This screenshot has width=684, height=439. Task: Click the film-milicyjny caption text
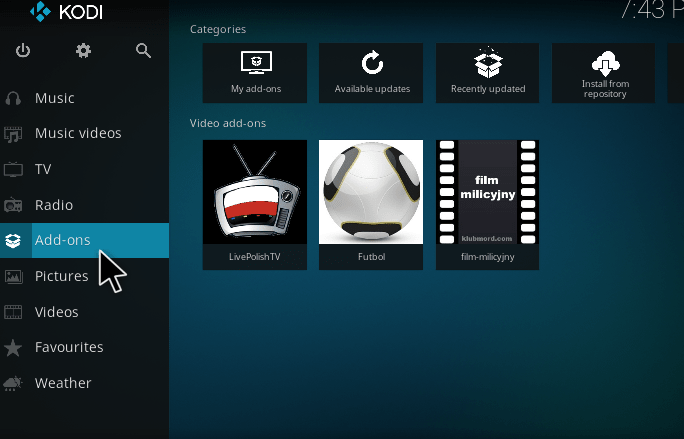coord(488,257)
